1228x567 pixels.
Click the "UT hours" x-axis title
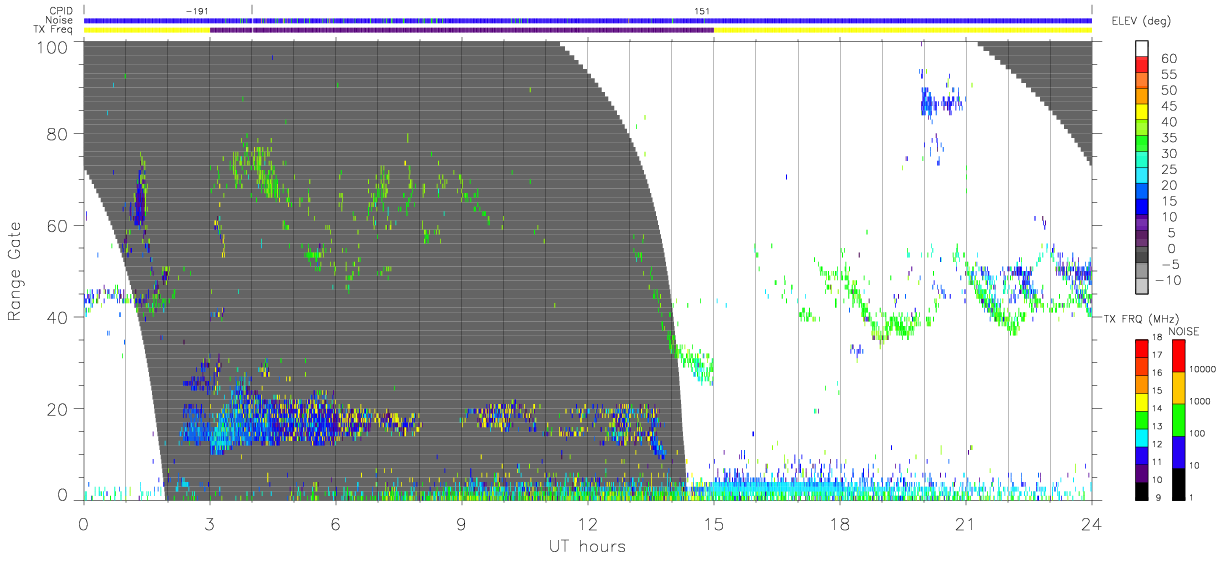(587, 546)
